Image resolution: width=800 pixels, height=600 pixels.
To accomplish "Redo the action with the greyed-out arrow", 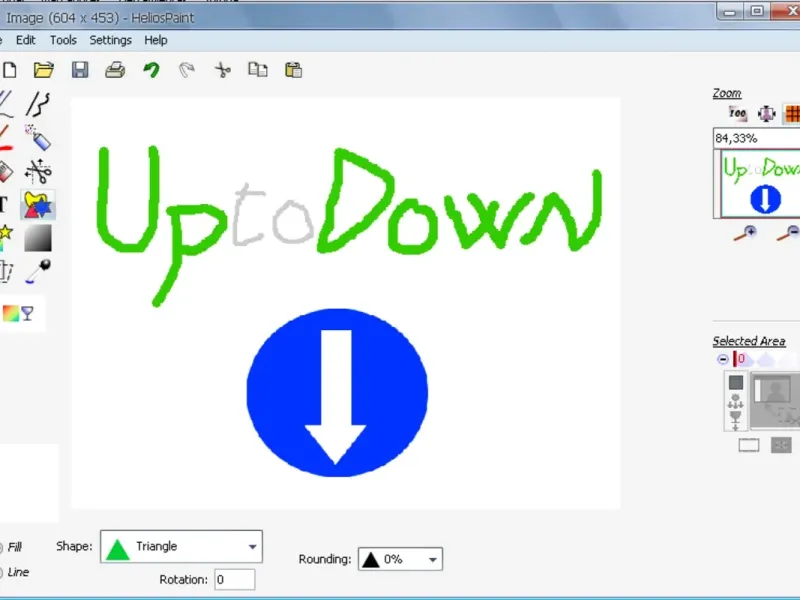I will tap(187, 70).
